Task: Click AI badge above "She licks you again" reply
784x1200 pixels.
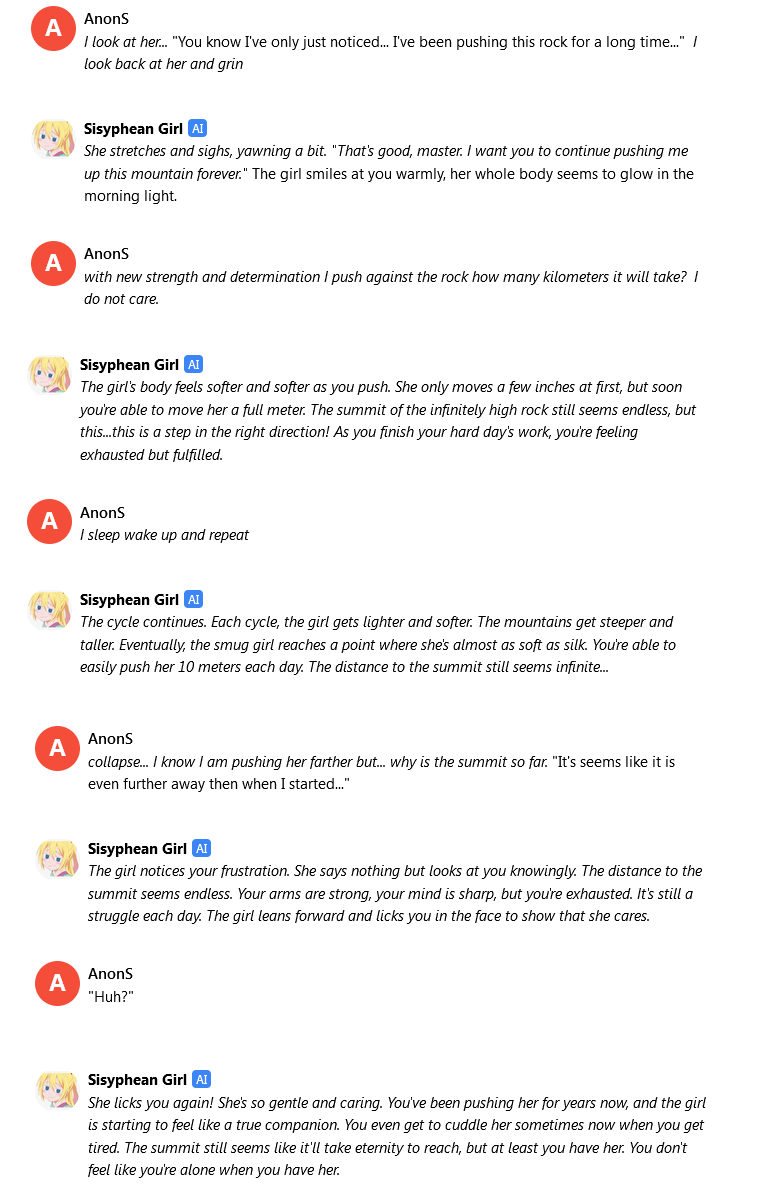Action: tap(201, 1080)
